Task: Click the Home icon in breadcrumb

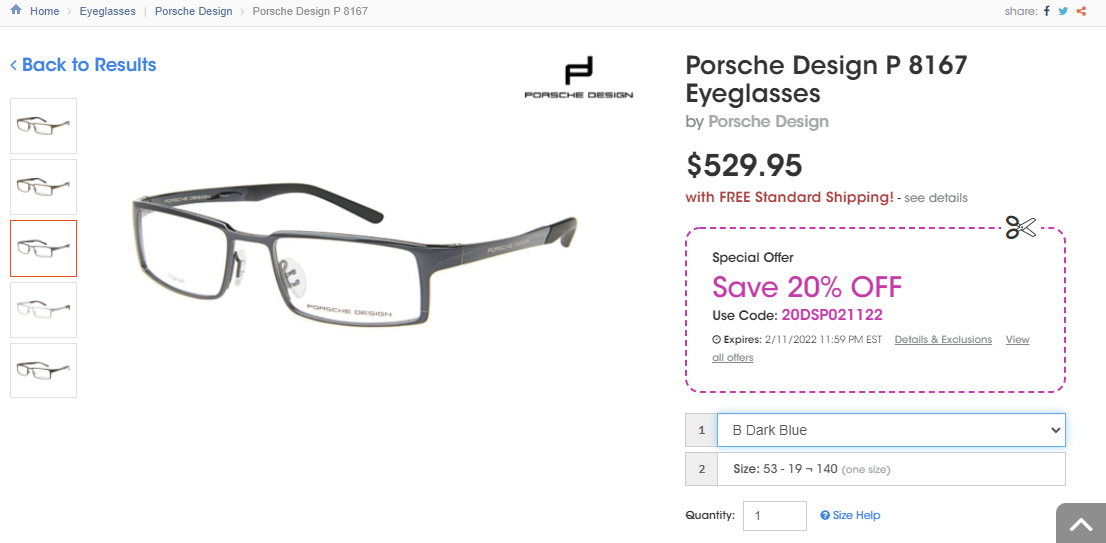Action: point(16,11)
